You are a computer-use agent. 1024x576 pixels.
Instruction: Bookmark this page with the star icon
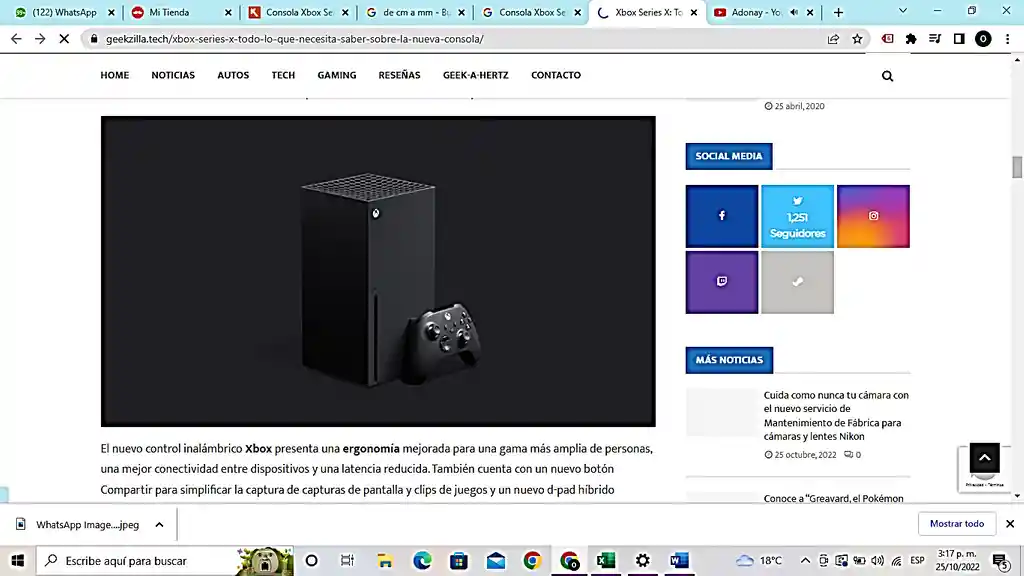click(857, 39)
